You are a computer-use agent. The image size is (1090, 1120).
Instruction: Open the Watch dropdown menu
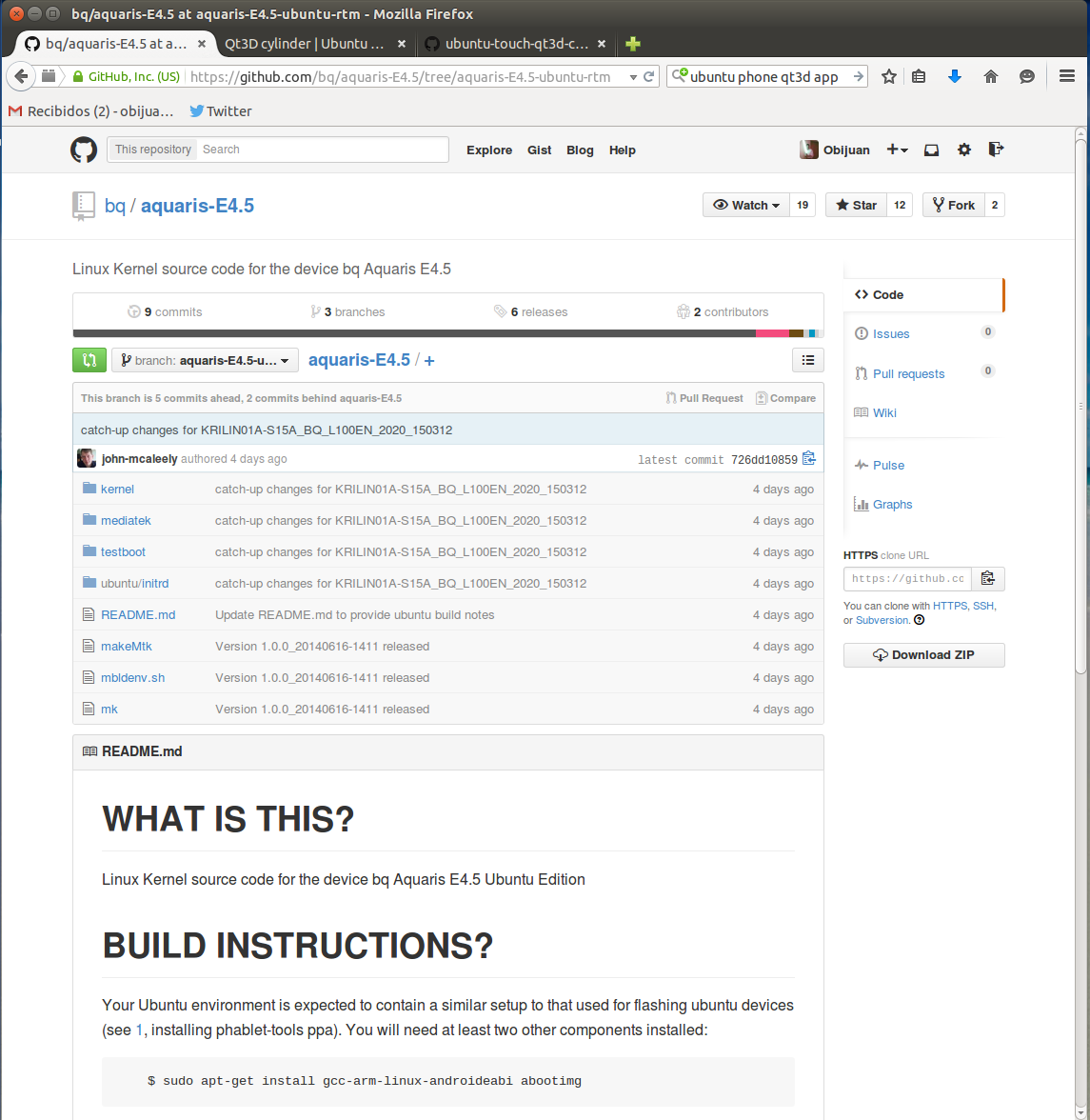[746, 205]
